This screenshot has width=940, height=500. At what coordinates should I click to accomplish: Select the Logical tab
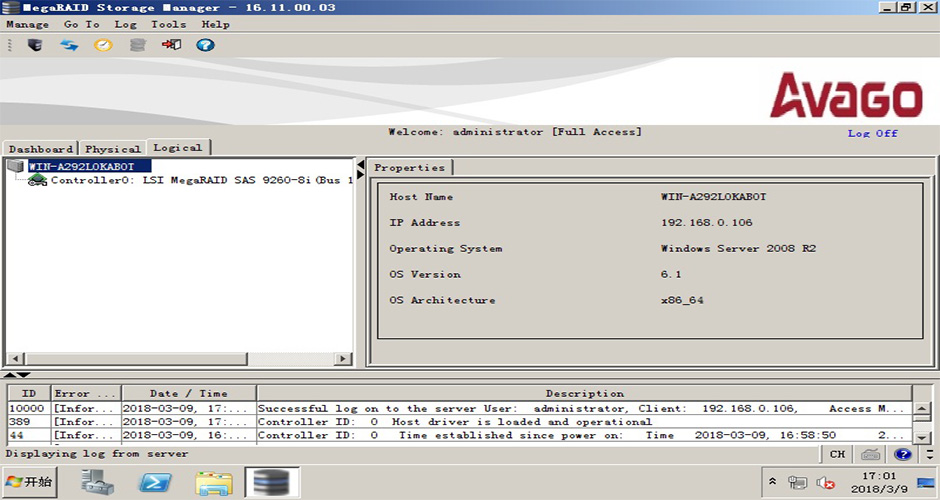click(x=178, y=147)
